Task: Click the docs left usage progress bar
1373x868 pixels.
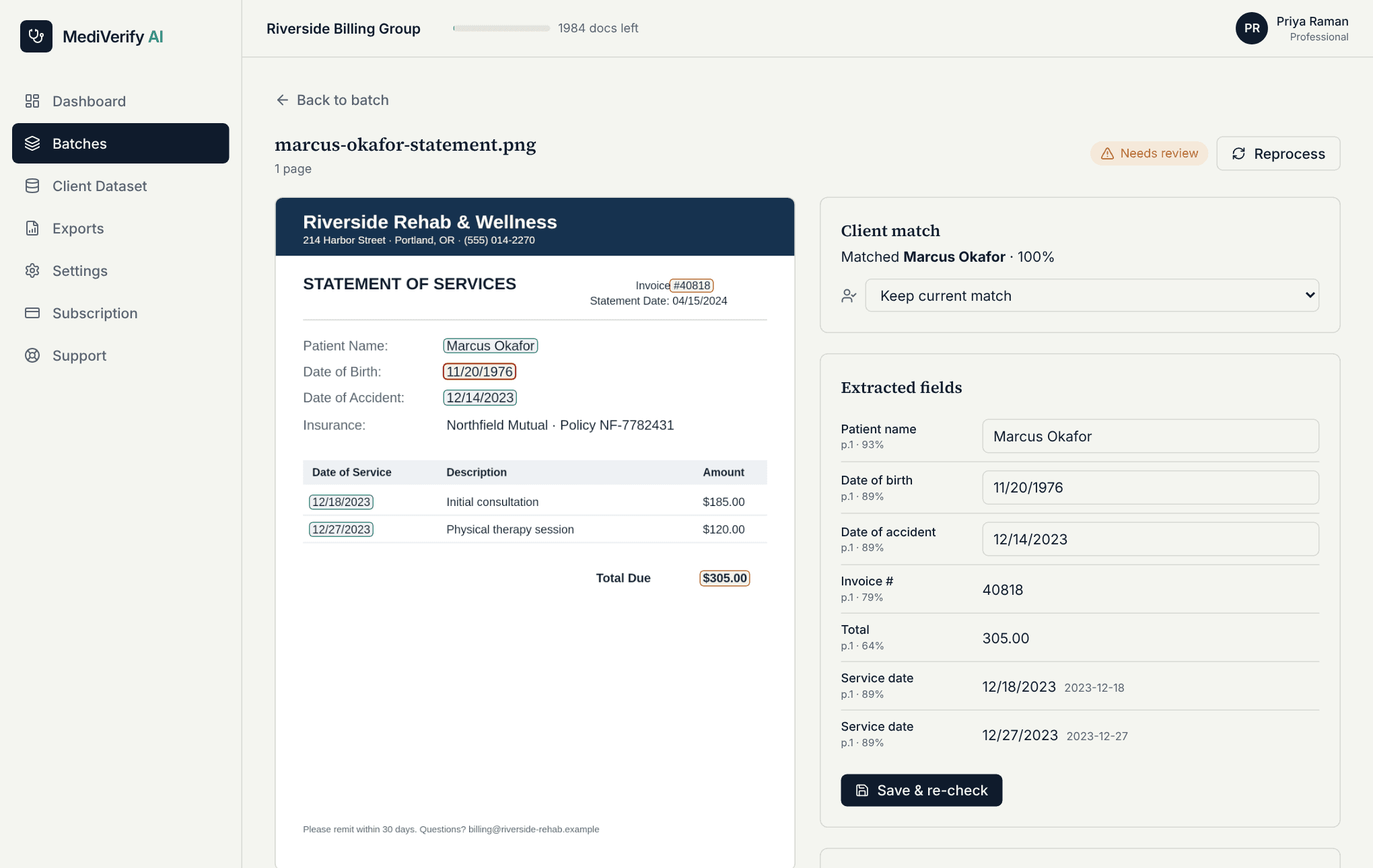Action: click(501, 28)
